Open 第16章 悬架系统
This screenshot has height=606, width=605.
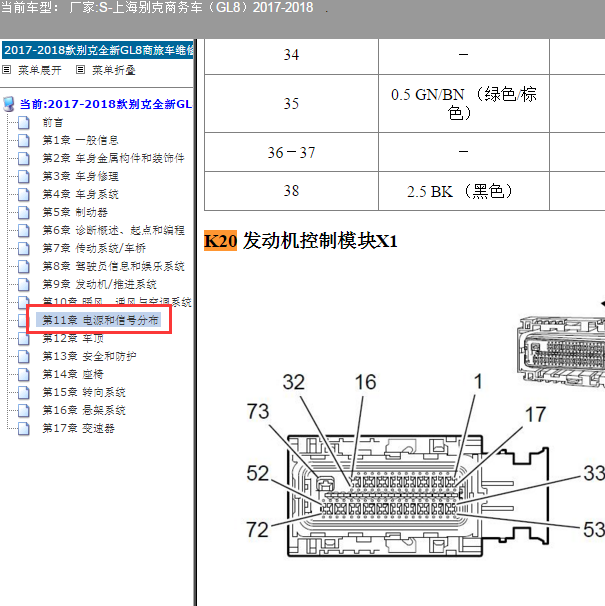(x=84, y=410)
